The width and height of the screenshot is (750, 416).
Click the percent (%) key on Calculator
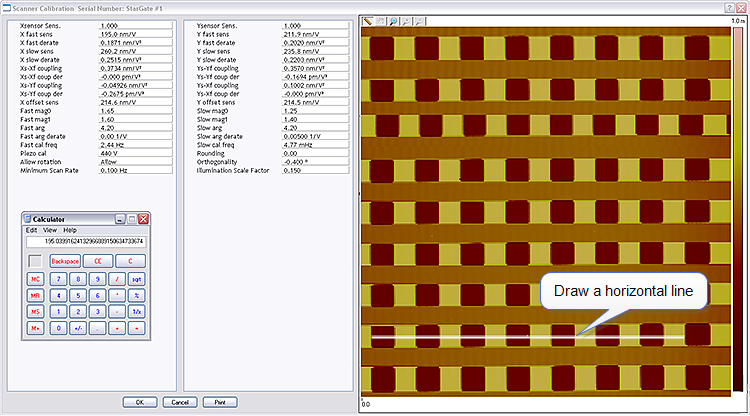(x=136, y=296)
